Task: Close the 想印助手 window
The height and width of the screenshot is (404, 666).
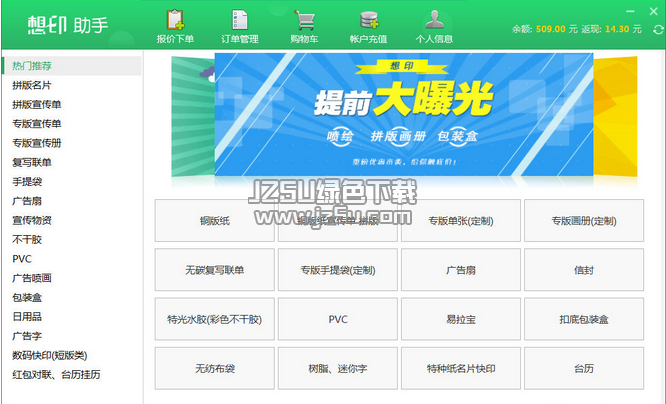Action: (653, 11)
